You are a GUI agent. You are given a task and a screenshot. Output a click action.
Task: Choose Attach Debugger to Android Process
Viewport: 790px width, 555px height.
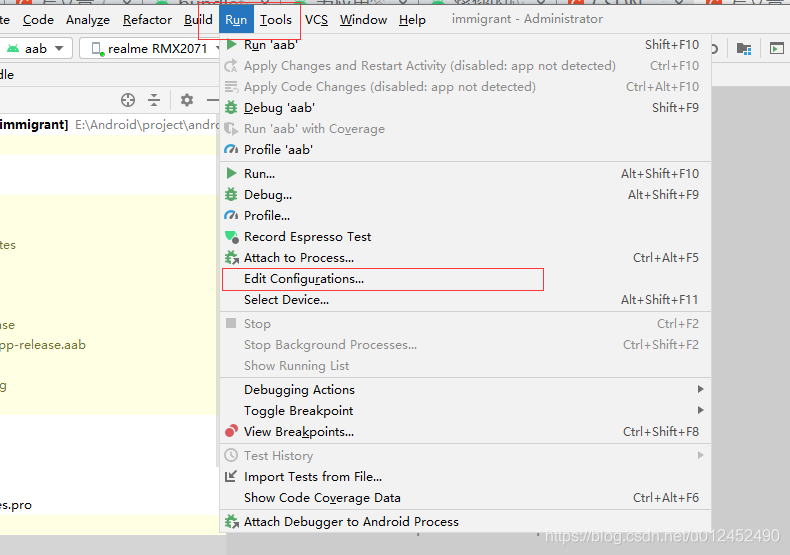(x=465, y=522)
